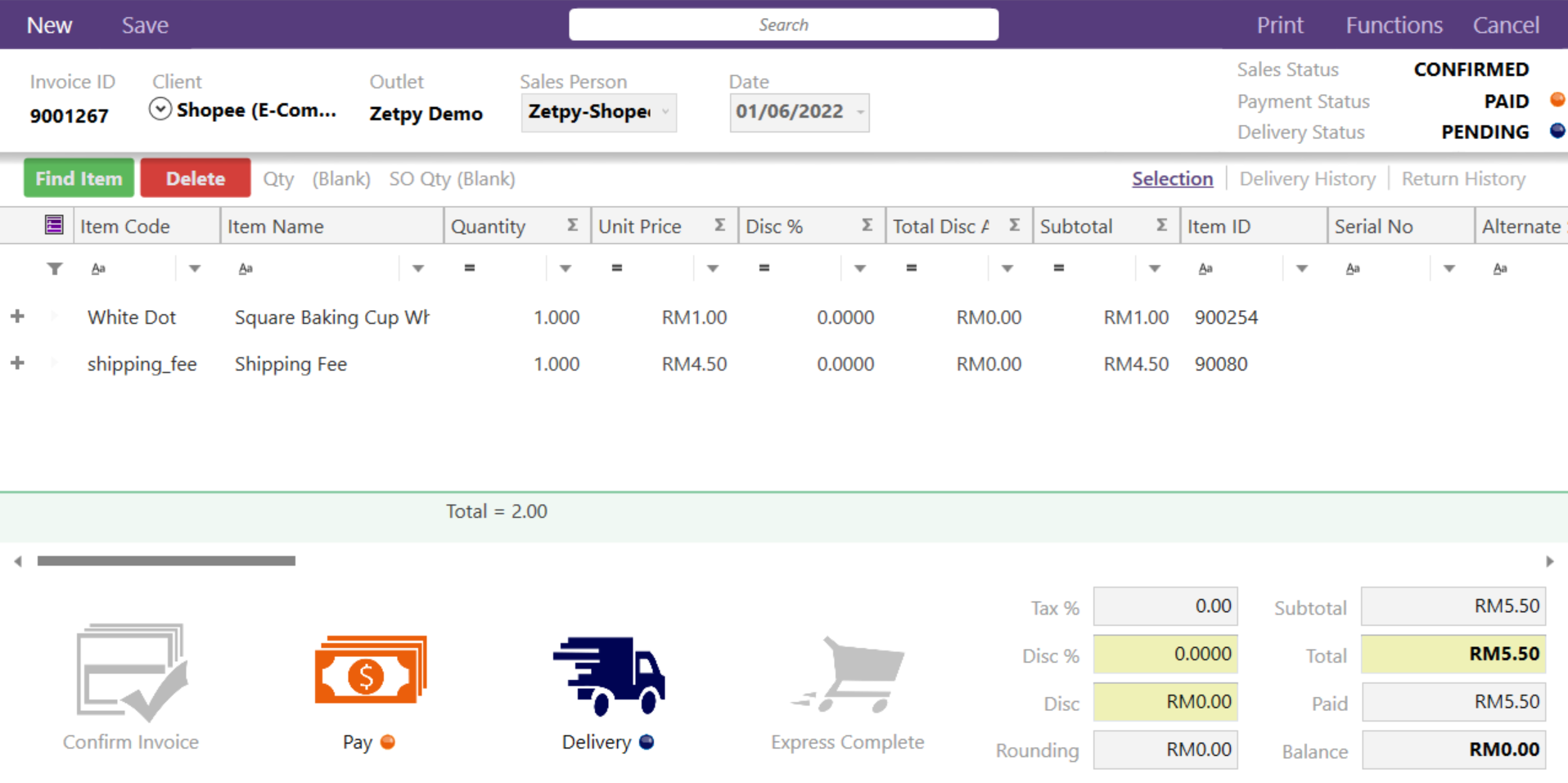1568x783 pixels.
Task: Click sigma icon on Disc % column
Action: pos(867,225)
